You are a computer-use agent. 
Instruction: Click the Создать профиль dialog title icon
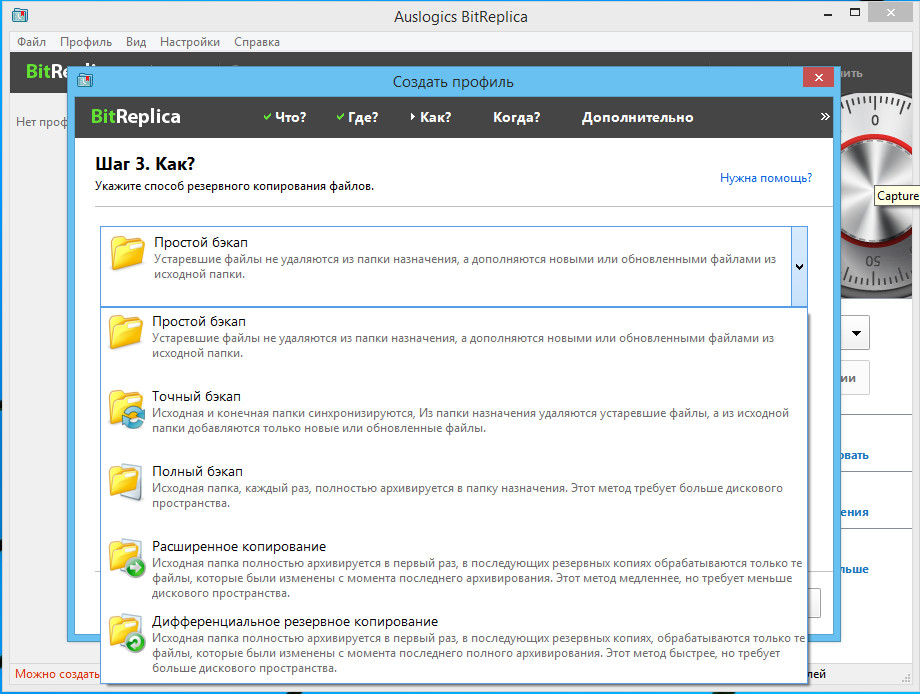point(85,80)
